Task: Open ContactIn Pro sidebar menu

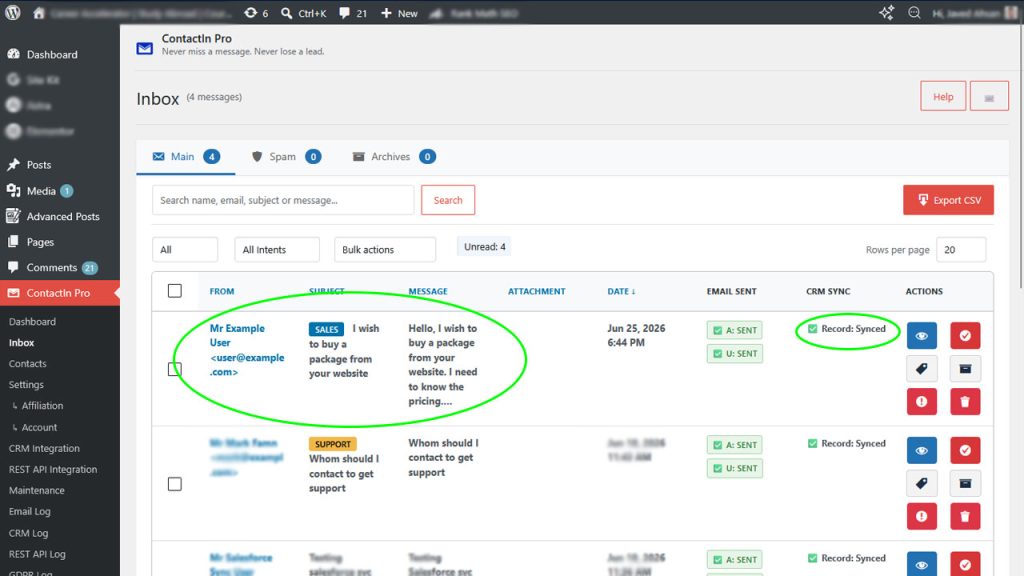Action: [x=59, y=293]
